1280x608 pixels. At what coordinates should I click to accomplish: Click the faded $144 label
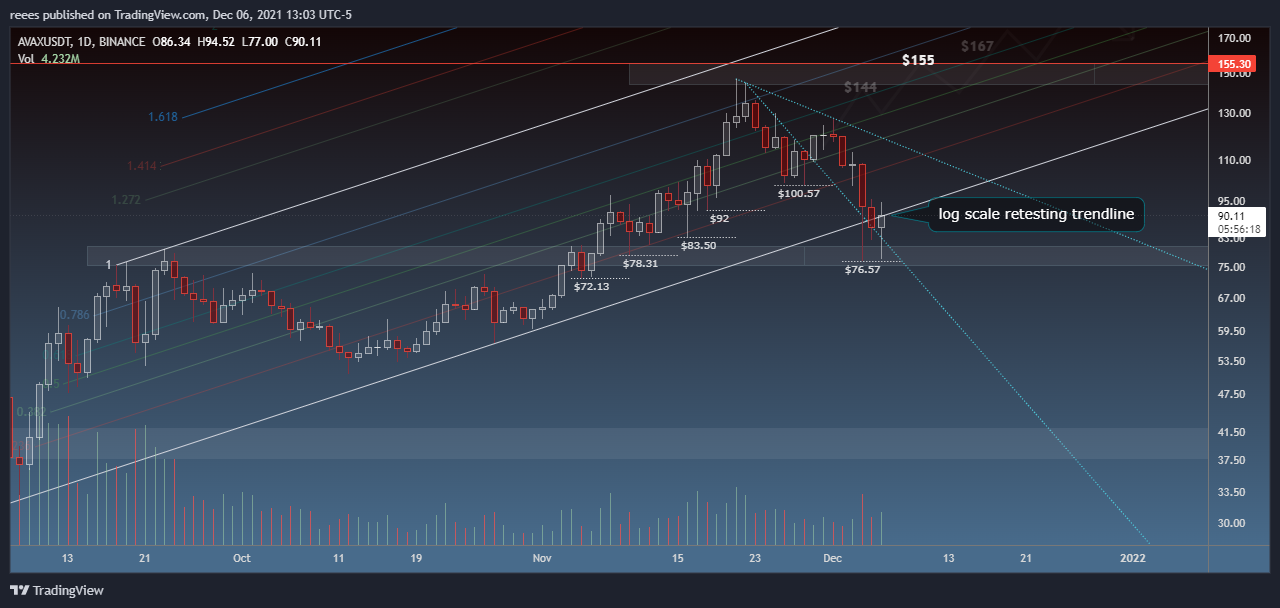pyautogui.click(x=860, y=88)
